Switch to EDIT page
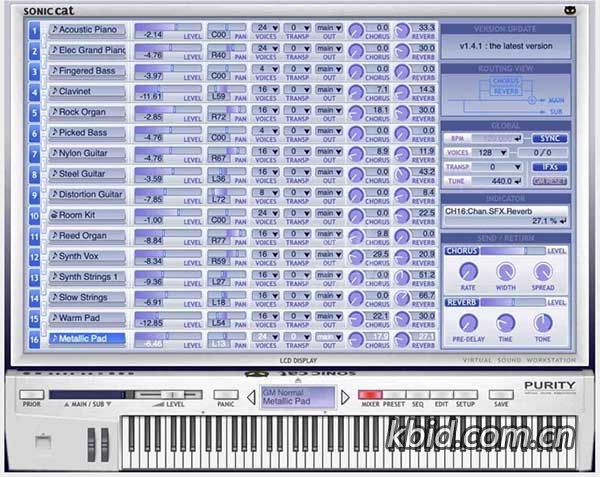The width and height of the screenshot is (600, 477). (442, 394)
